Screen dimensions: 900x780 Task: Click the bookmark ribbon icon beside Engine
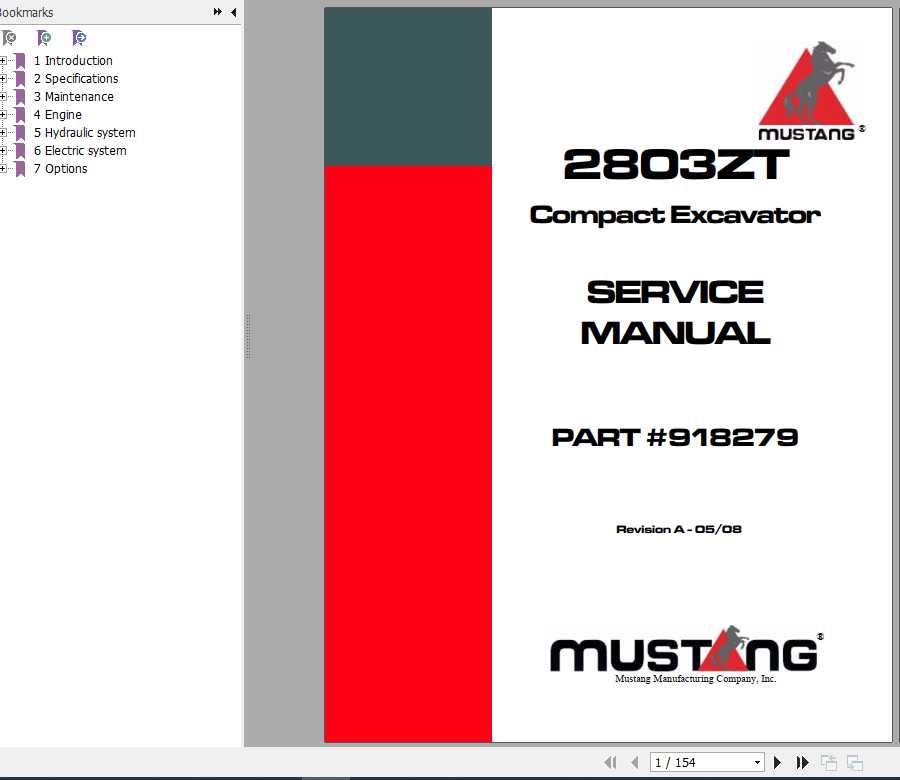point(20,115)
